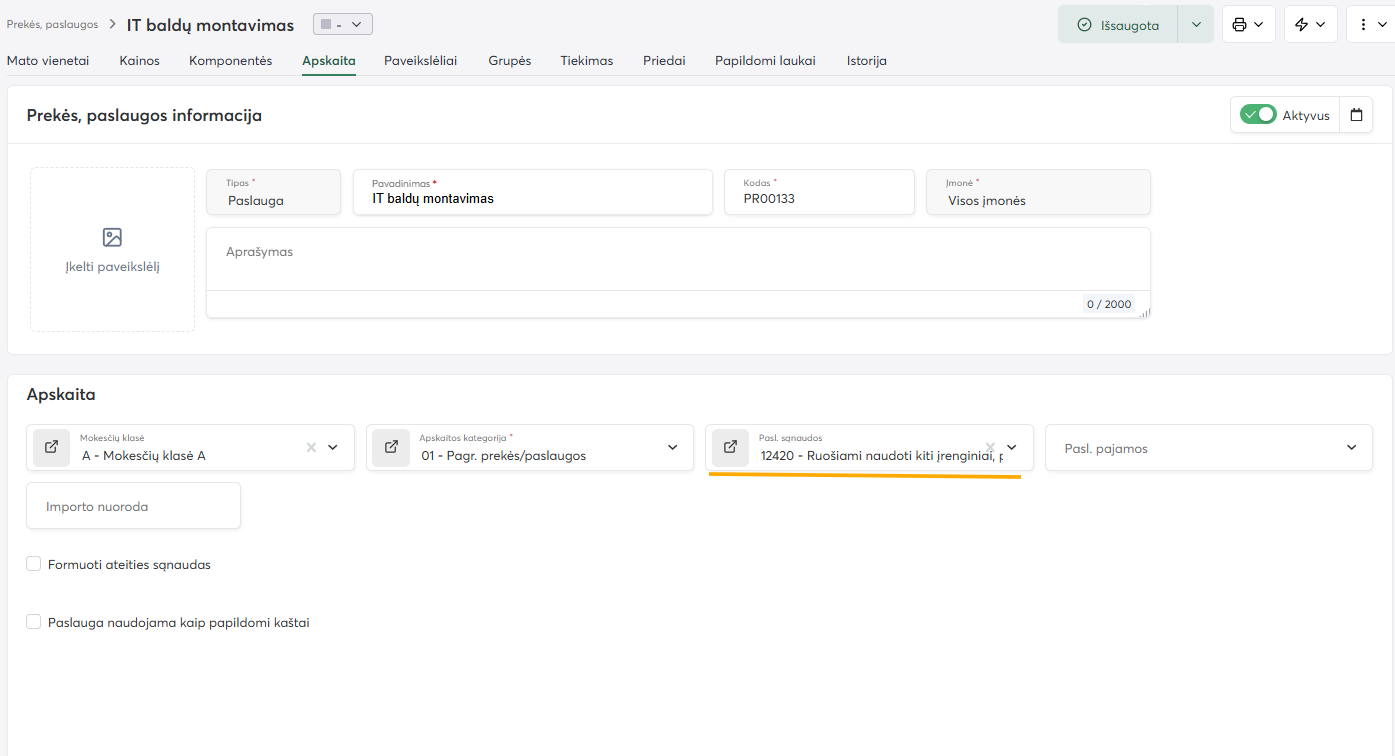Expand the Apskaitos kategorija dropdown
1395x756 pixels.
tap(672, 448)
